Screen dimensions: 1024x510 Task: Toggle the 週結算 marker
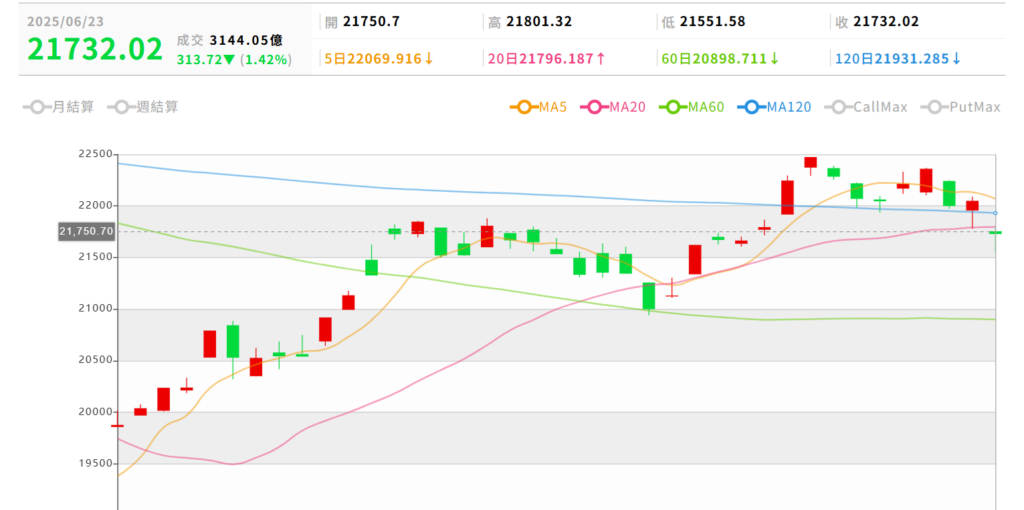click(x=143, y=107)
